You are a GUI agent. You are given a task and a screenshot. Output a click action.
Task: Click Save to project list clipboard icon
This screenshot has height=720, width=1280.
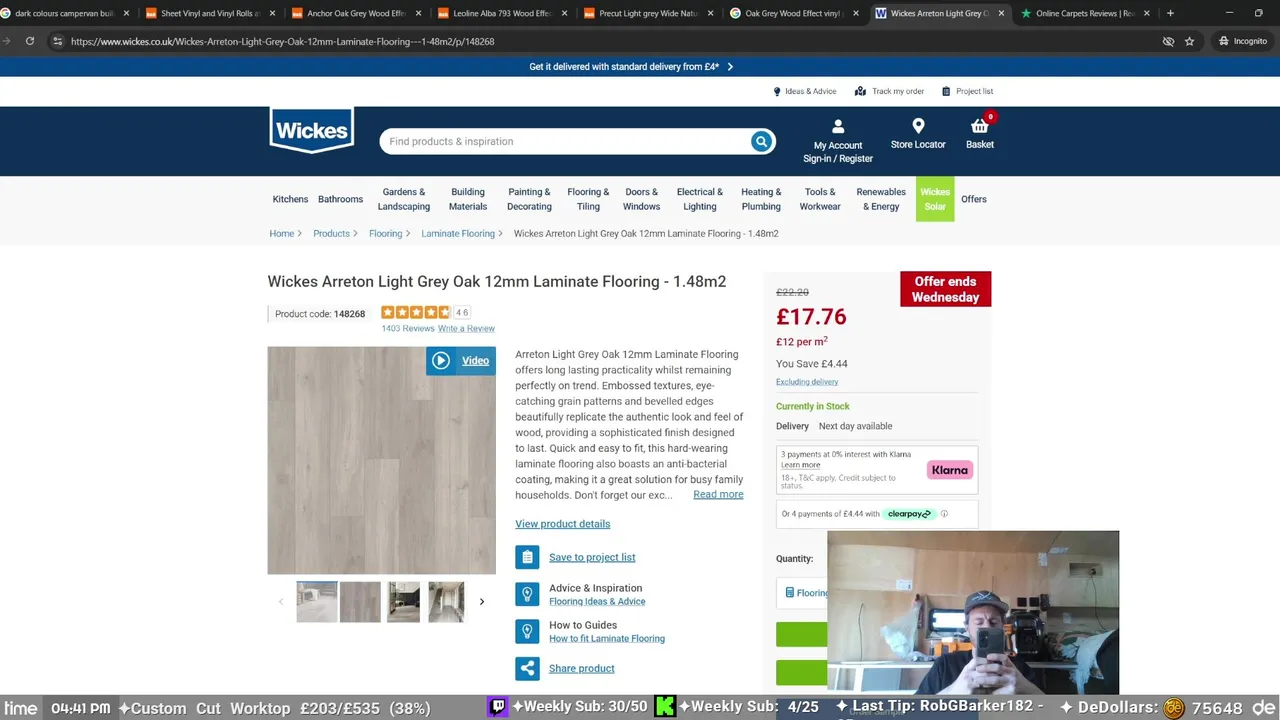[527, 557]
